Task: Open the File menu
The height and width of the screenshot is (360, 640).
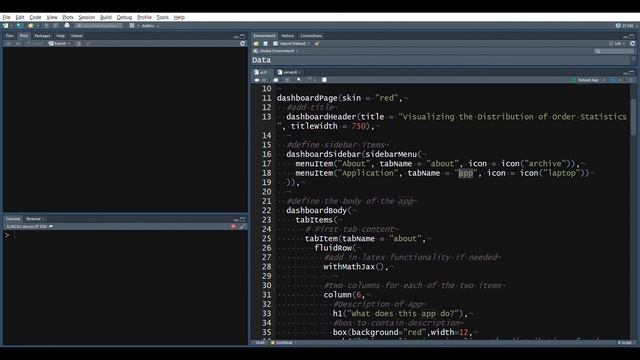Action: 6,17
